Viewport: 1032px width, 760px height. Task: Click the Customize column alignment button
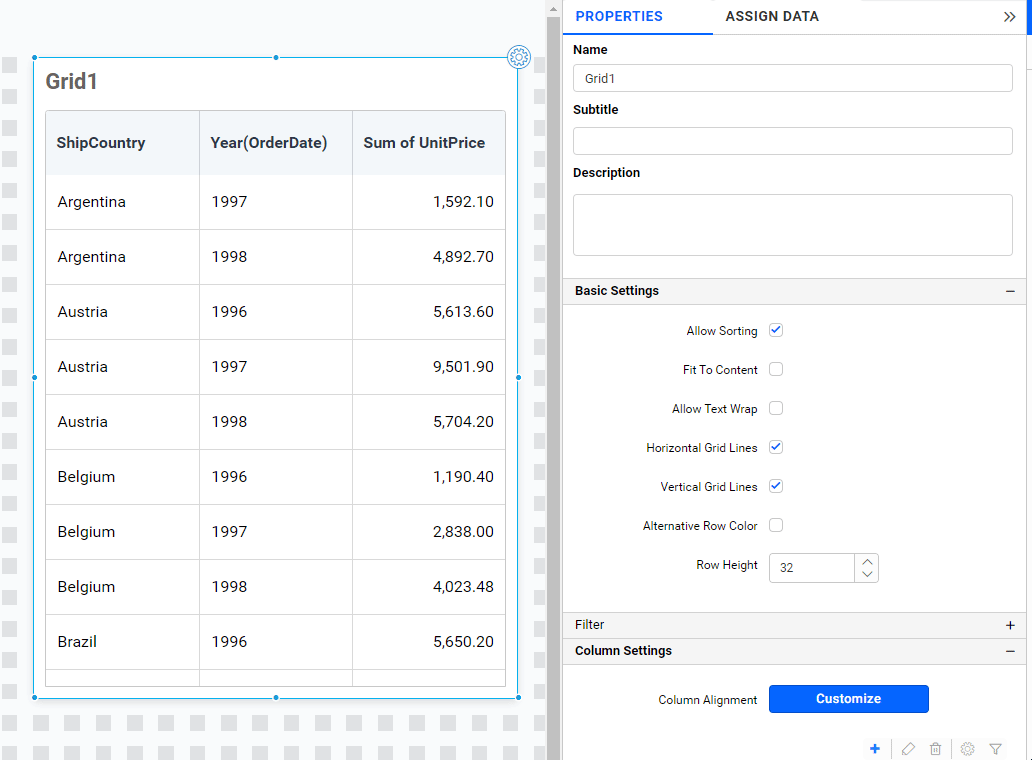[848, 699]
